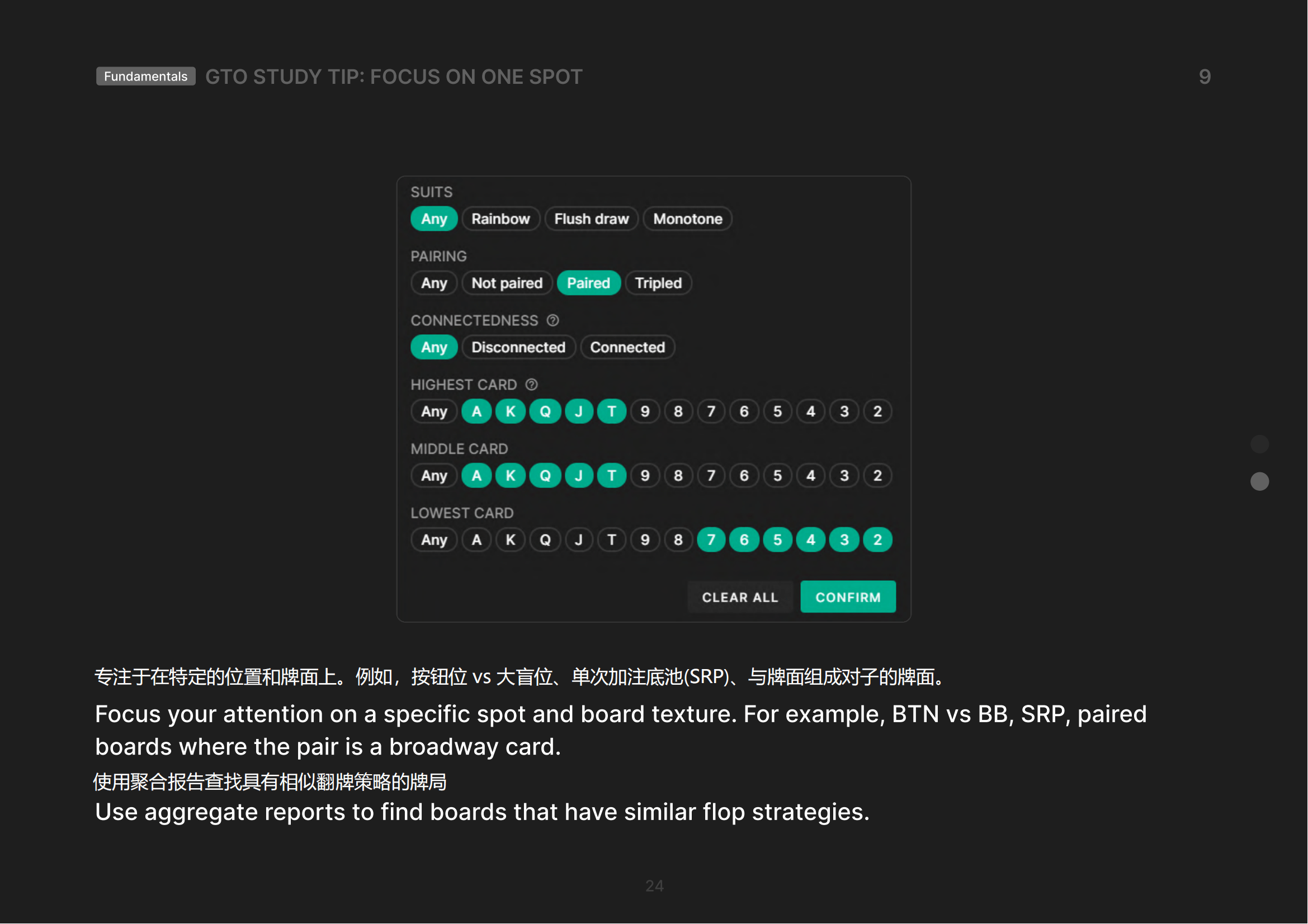Enable the Monotone suits filter

coord(688,219)
